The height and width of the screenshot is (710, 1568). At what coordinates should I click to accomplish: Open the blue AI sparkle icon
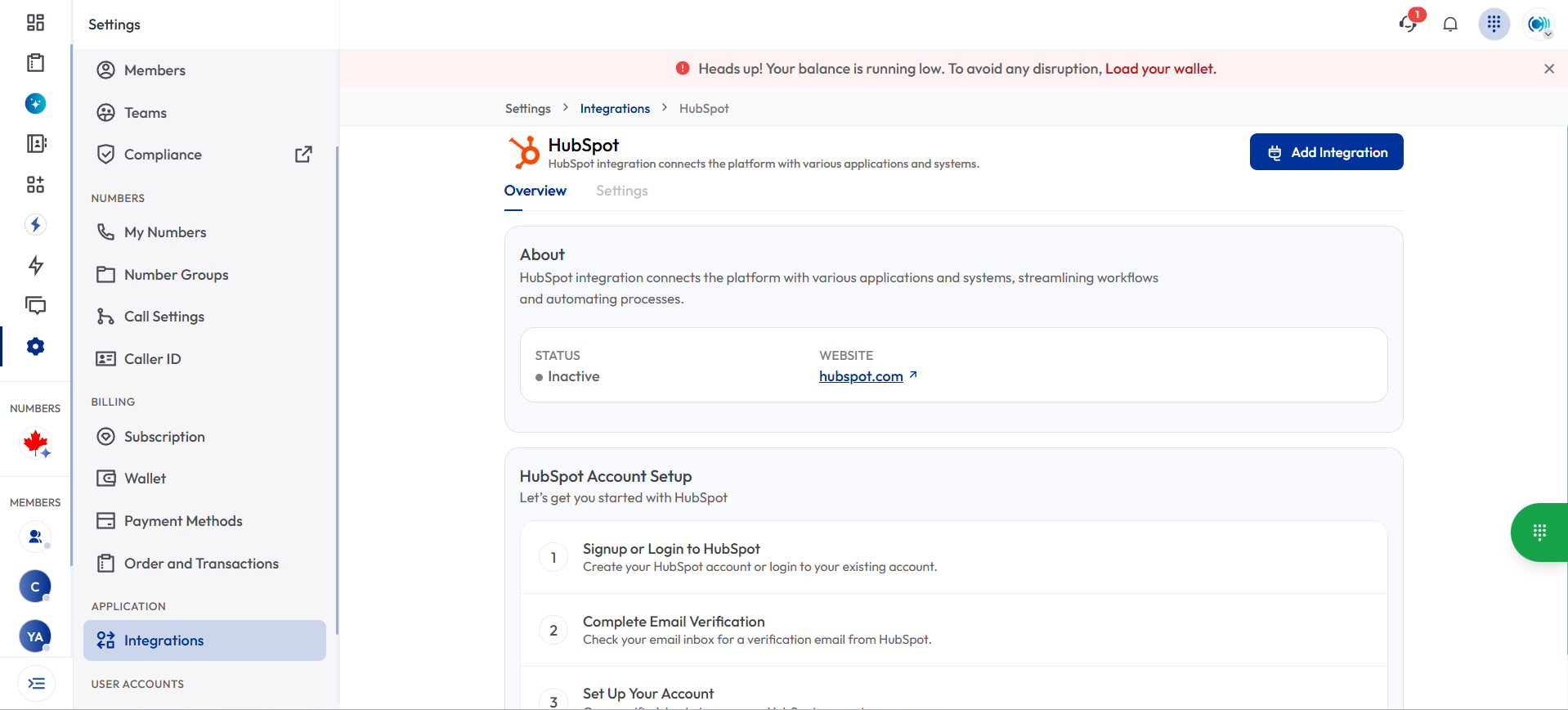pos(35,103)
